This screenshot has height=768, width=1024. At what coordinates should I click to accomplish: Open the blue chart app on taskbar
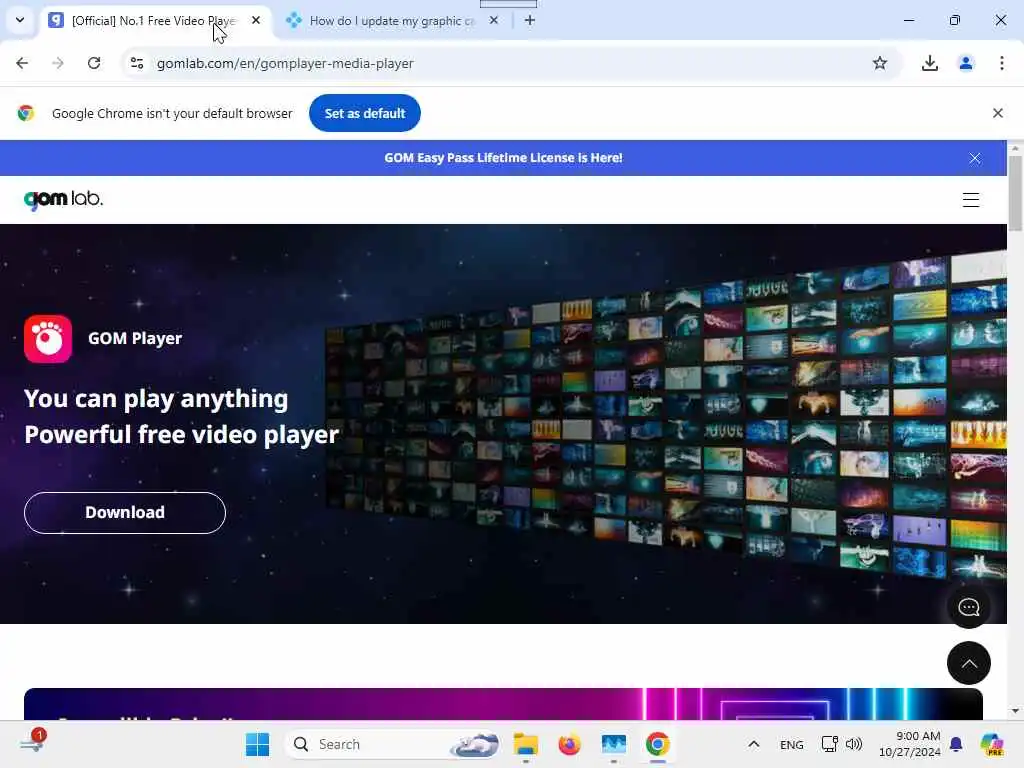point(613,744)
